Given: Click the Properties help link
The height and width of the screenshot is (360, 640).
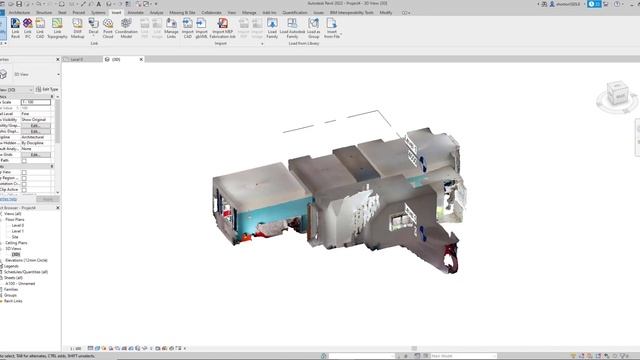Looking at the screenshot, I should (8, 199).
